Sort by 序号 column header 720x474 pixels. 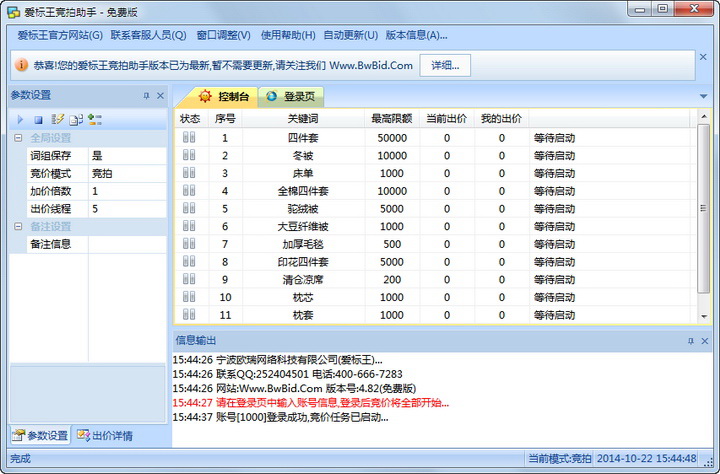tap(225, 119)
